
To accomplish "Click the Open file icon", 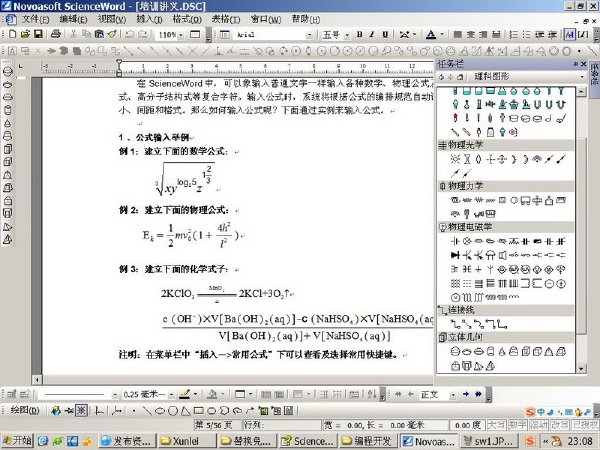I will (x=25, y=34).
